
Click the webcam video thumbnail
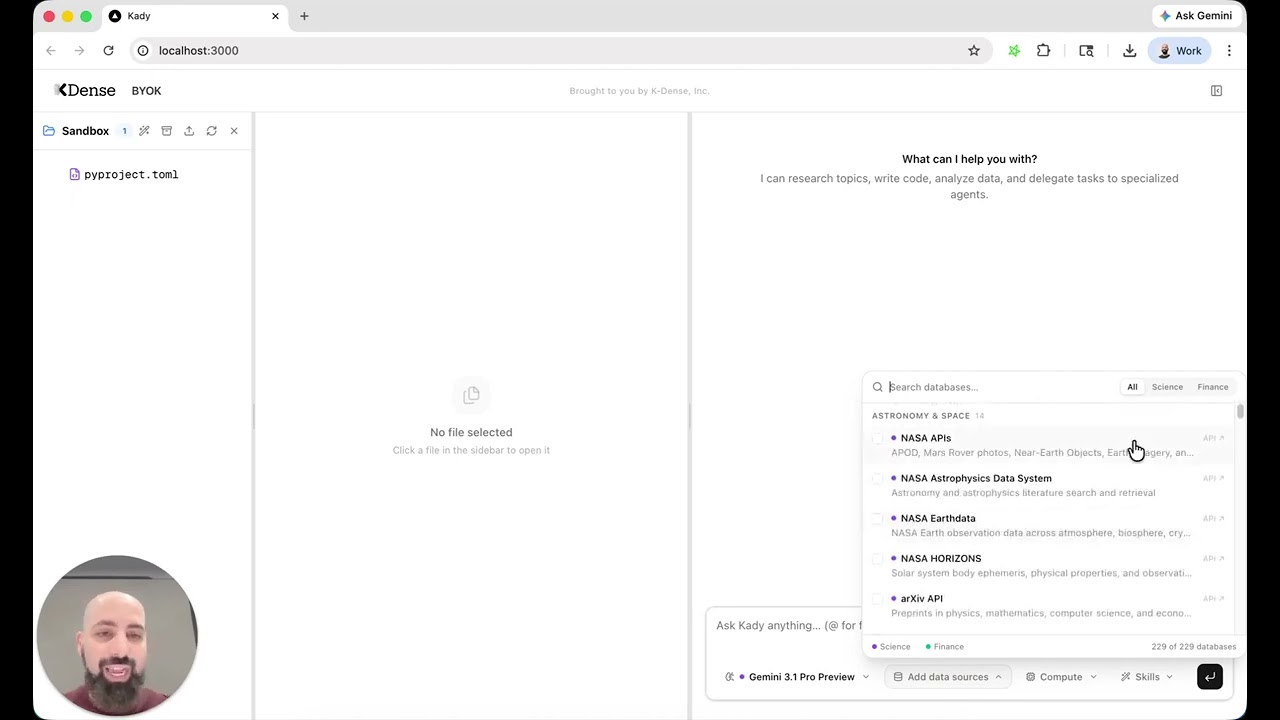click(117, 636)
